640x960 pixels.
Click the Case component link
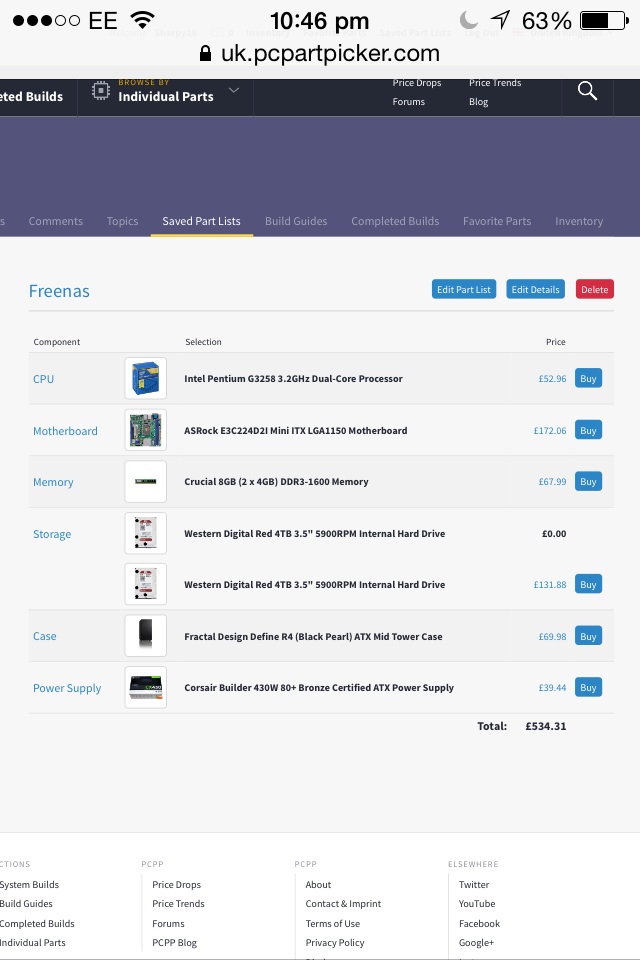pos(45,636)
